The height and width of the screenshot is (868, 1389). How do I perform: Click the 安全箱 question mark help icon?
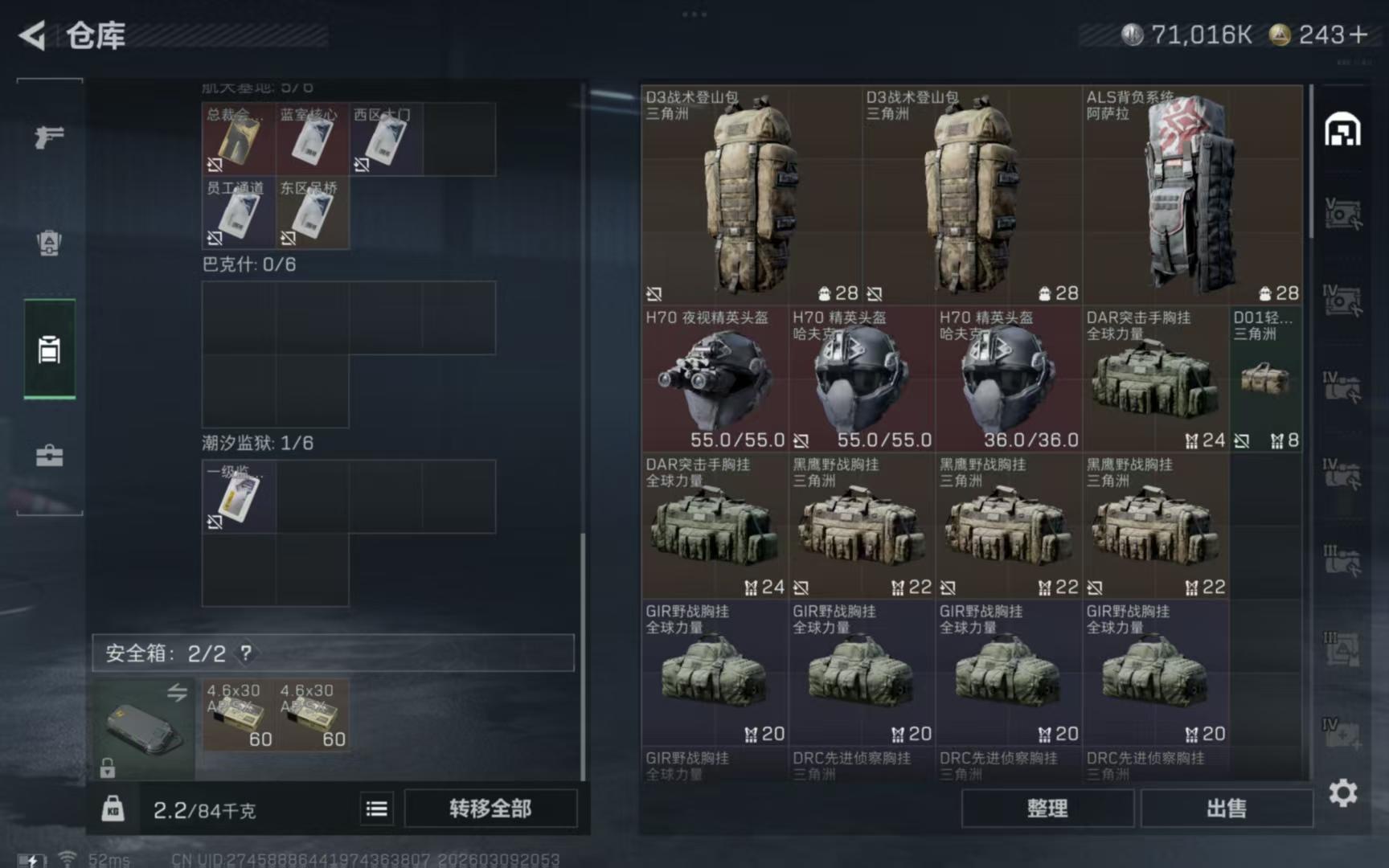(x=246, y=653)
